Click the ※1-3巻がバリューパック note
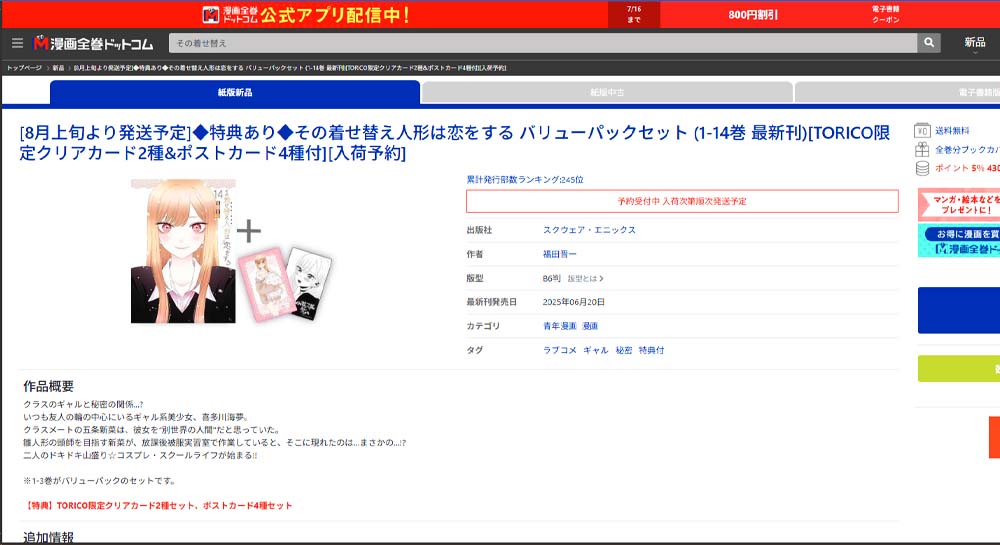Screen dimensions: 1000x545 click(x=99, y=481)
